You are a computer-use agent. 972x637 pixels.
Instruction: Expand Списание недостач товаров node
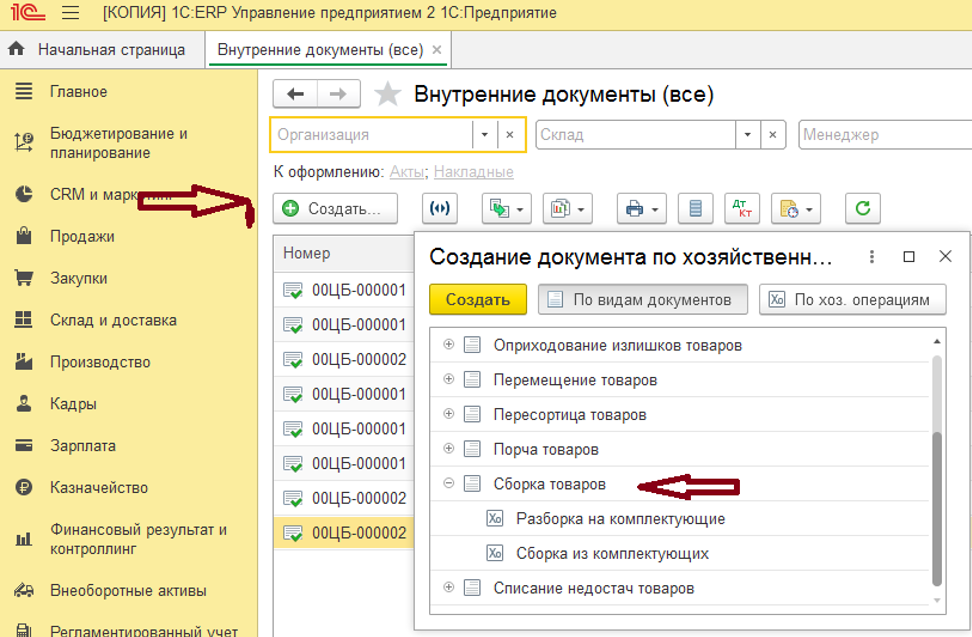point(449,587)
